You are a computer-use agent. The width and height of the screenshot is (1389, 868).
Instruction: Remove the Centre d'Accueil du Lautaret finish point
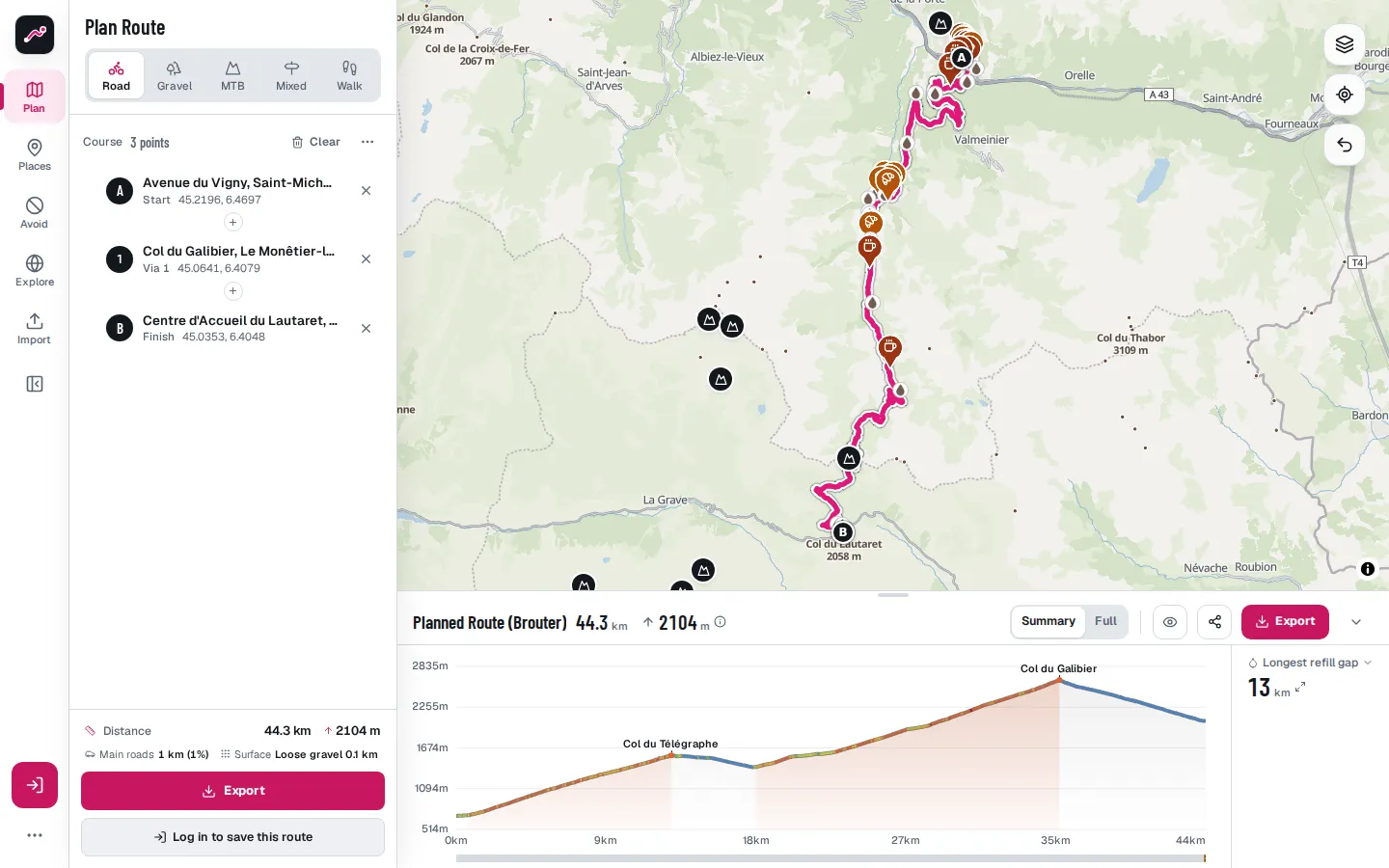pyautogui.click(x=367, y=329)
